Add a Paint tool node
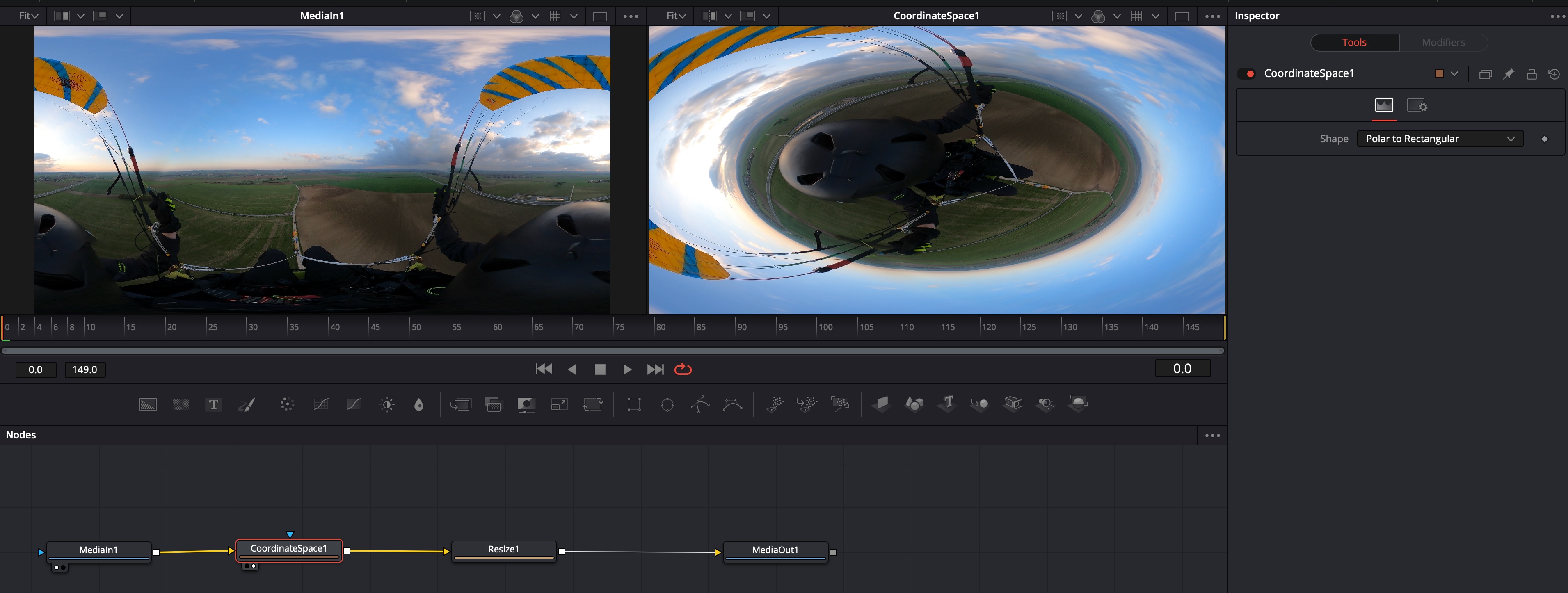Image resolution: width=1568 pixels, height=593 pixels. coord(247,404)
